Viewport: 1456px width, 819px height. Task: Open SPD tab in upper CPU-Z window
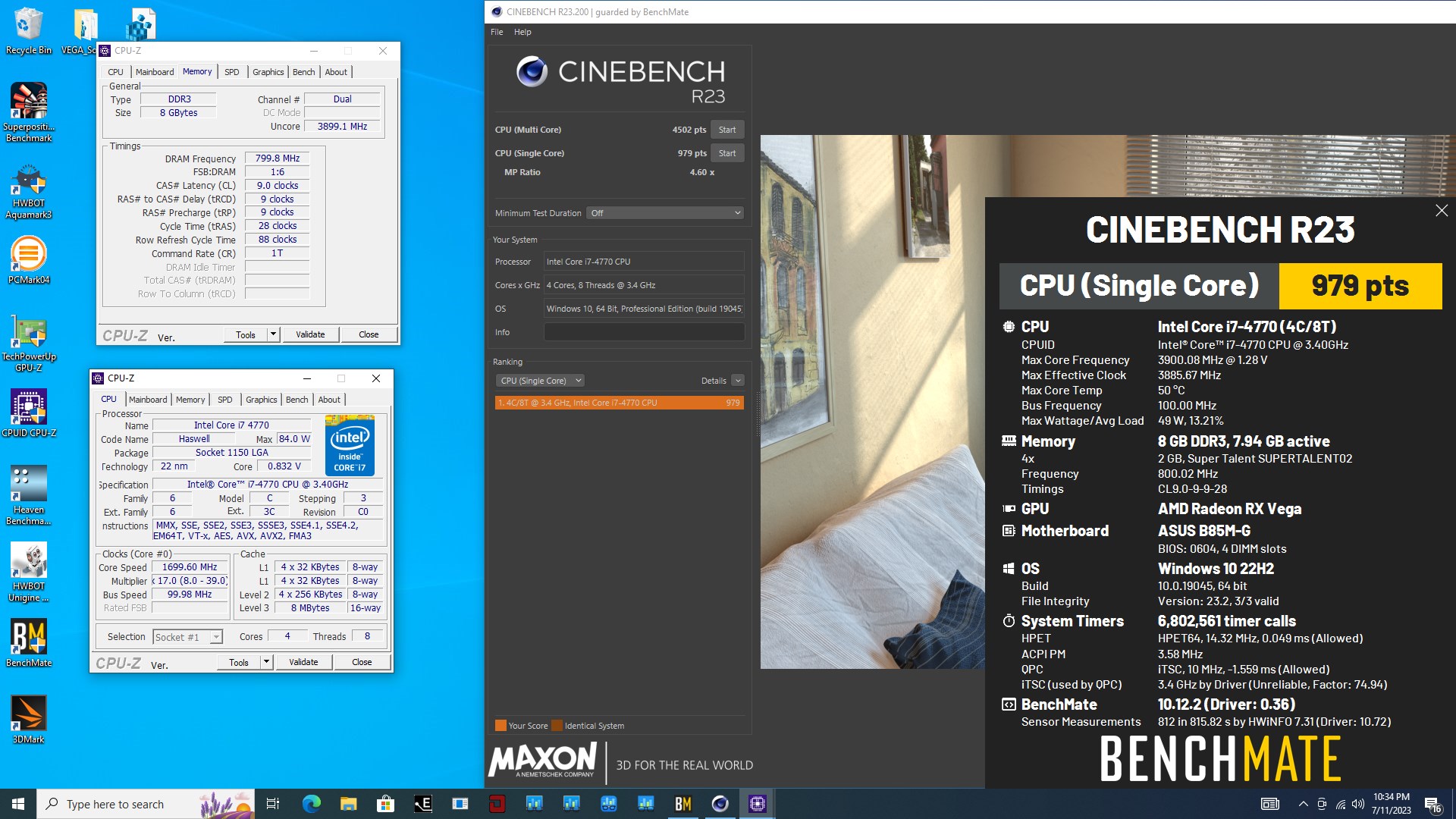tap(232, 72)
